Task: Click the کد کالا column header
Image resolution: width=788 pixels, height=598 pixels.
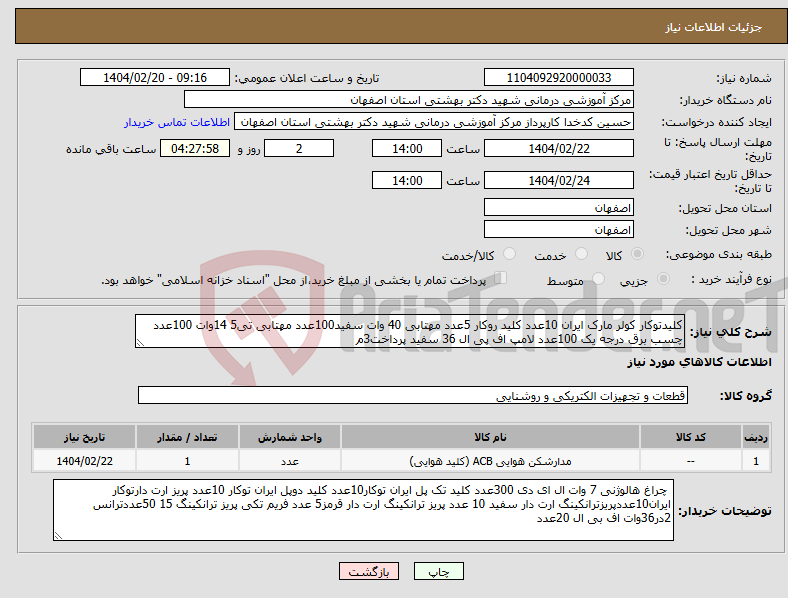Action: 691,437
